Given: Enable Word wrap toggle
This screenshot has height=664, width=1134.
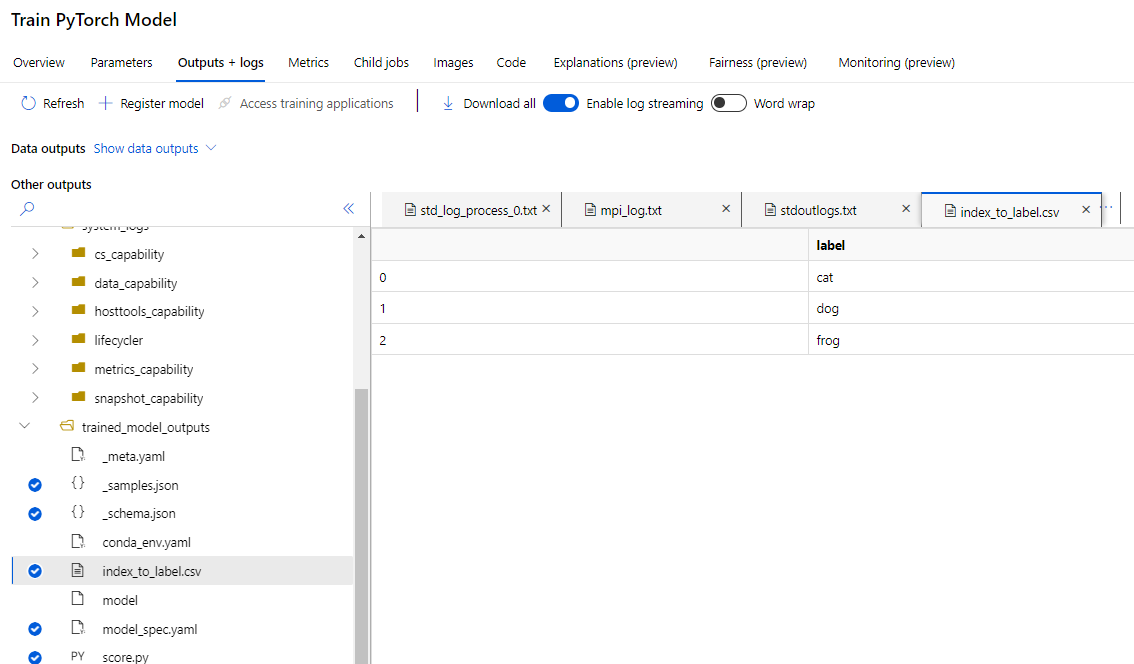Looking at the screenshot, I should [728, 103].
